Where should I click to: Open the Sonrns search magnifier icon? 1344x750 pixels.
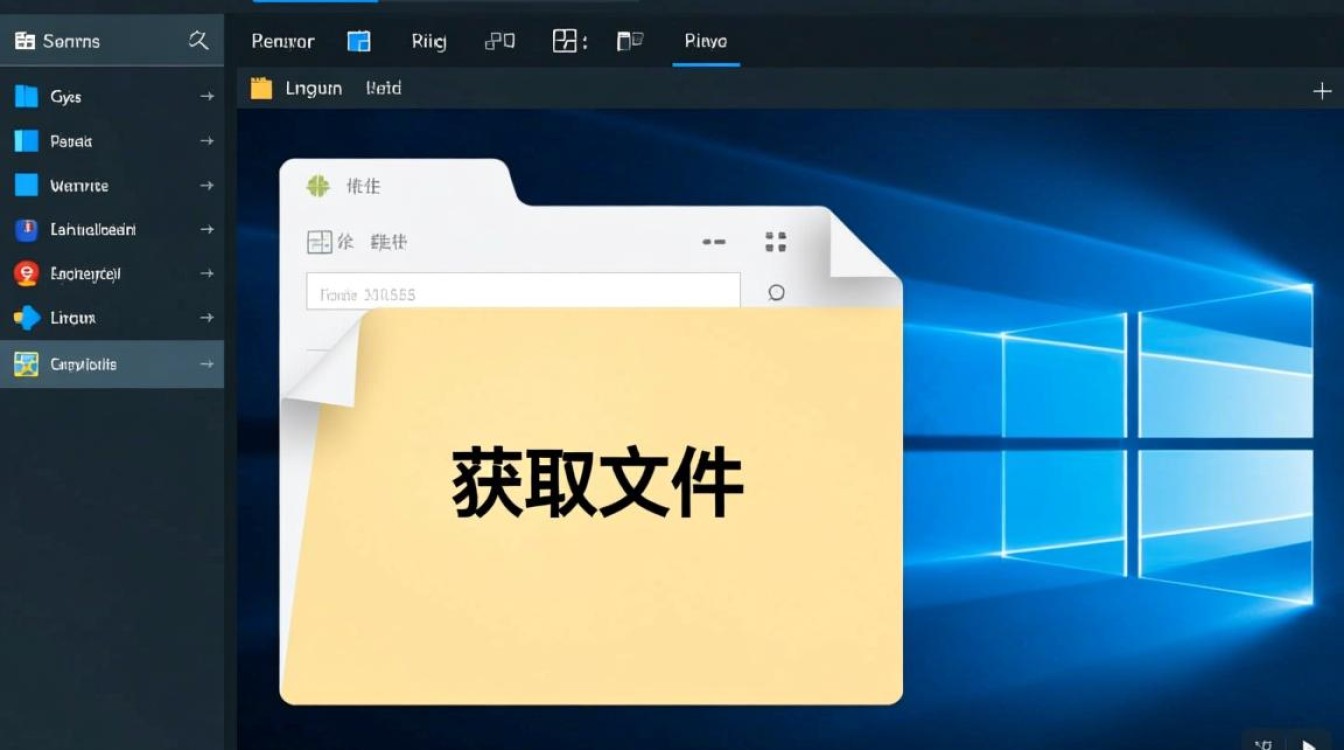pos(198,41)
